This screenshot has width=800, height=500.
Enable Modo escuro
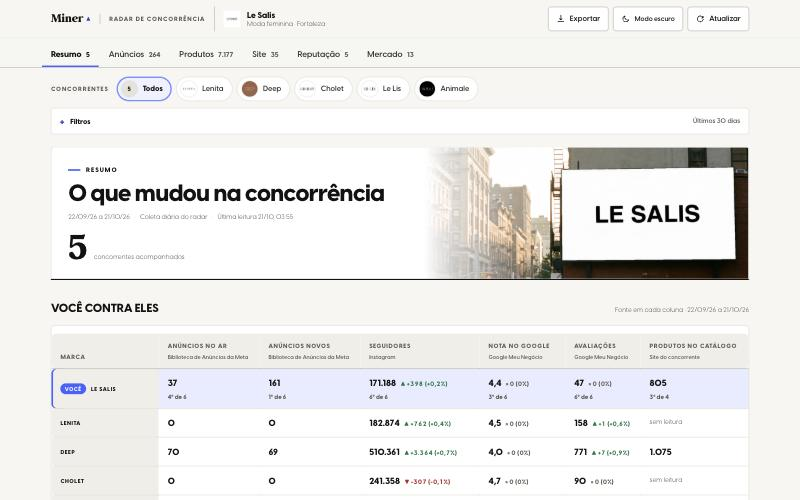click(x=647, y=19)
